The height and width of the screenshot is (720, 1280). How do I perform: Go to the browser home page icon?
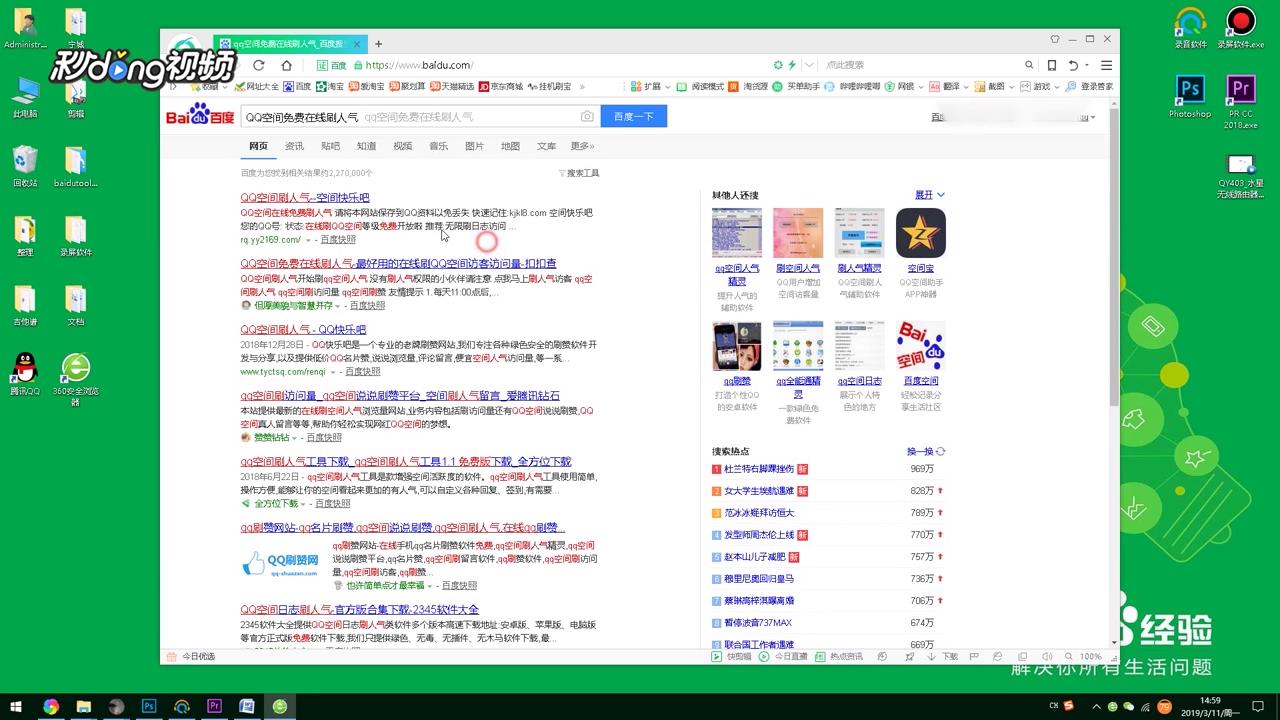286,65
